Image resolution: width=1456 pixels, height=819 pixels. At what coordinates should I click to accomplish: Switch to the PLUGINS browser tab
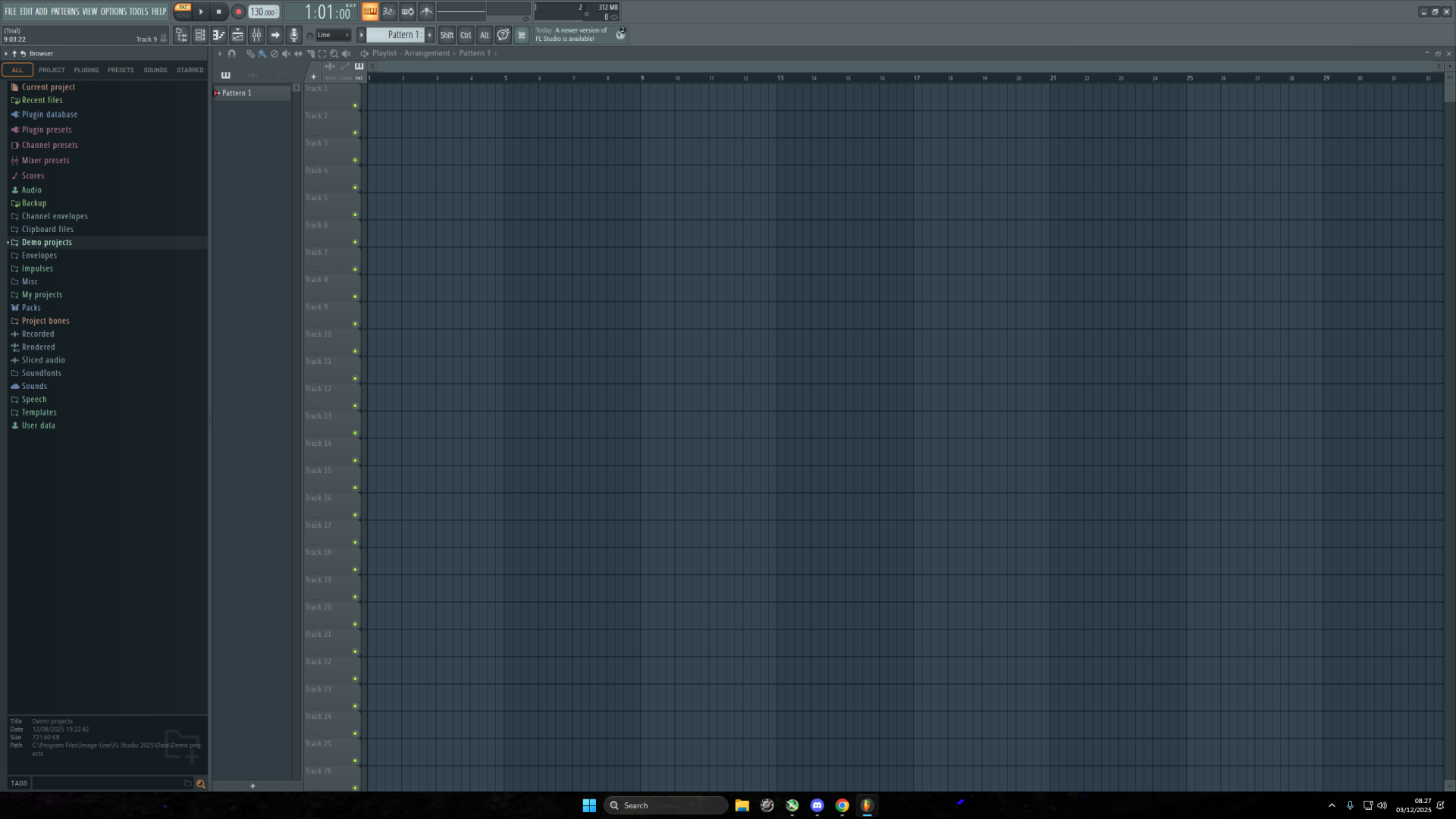point(86,70)
